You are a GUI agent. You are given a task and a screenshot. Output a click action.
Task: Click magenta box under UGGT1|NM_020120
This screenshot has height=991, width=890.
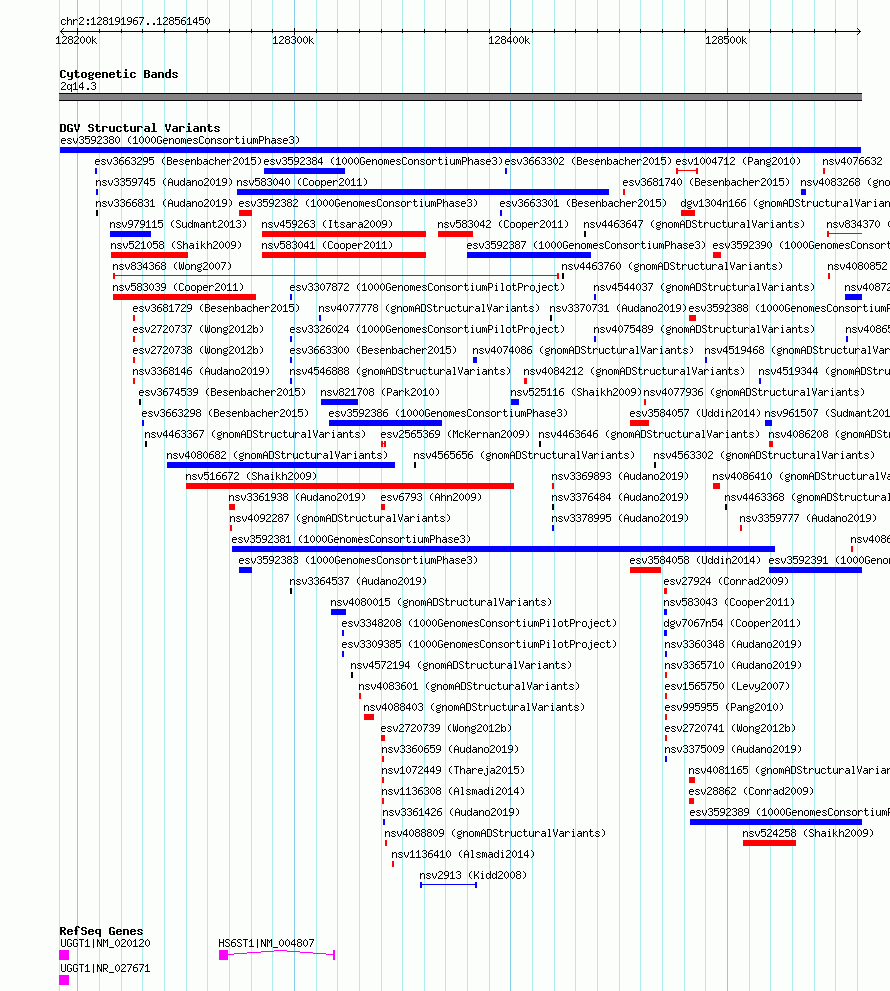click(x=64, y=955)
